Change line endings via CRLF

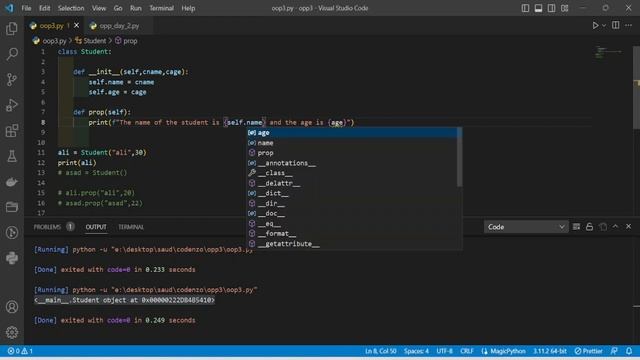click(x=467, y=351)
